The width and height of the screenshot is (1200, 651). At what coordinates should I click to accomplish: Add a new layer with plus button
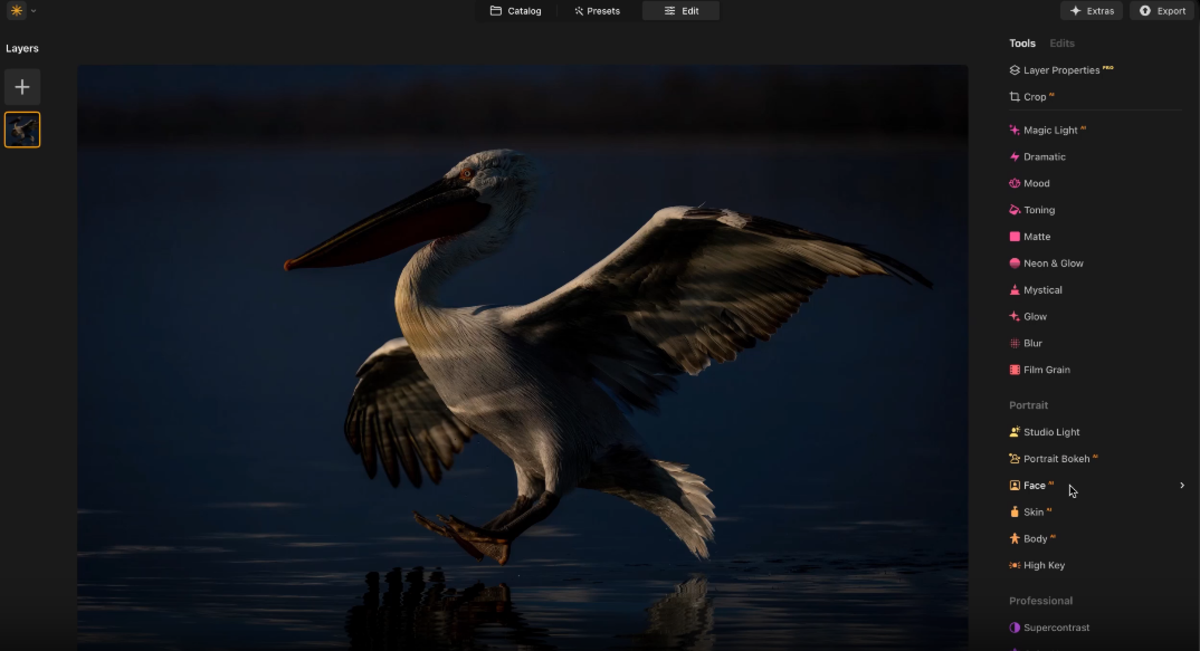point(22,87)
